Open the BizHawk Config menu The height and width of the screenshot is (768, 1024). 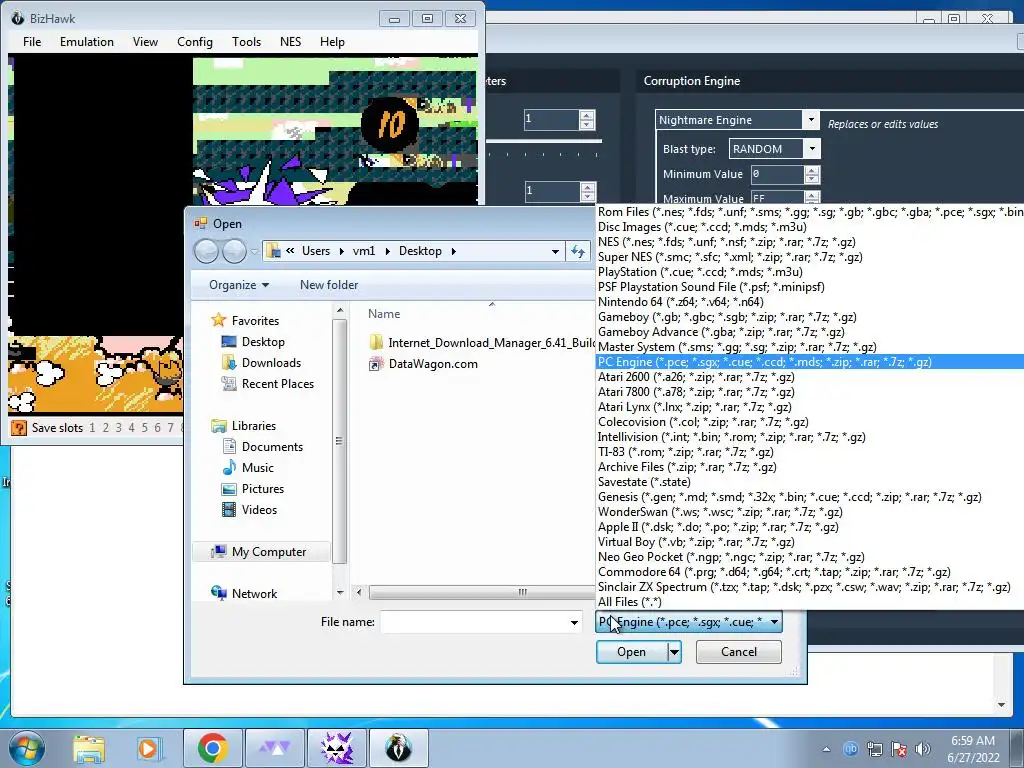click(195, 42)
